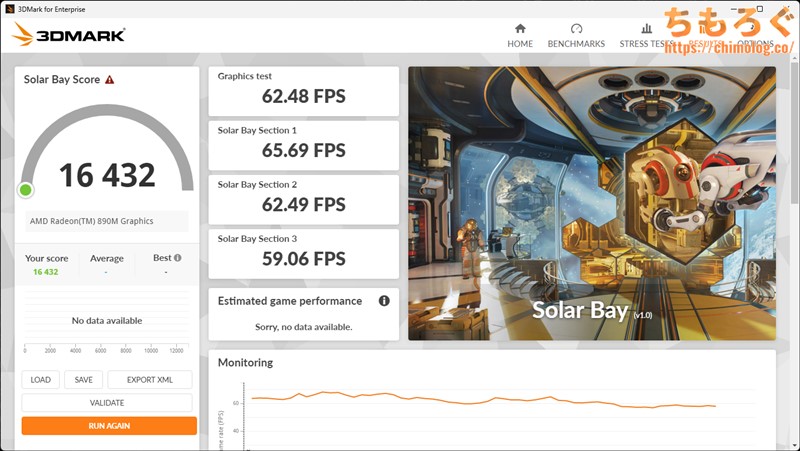Select the Solar Bay Section 3 card
This screenshot has height=451, width=800.
[303, 253]
